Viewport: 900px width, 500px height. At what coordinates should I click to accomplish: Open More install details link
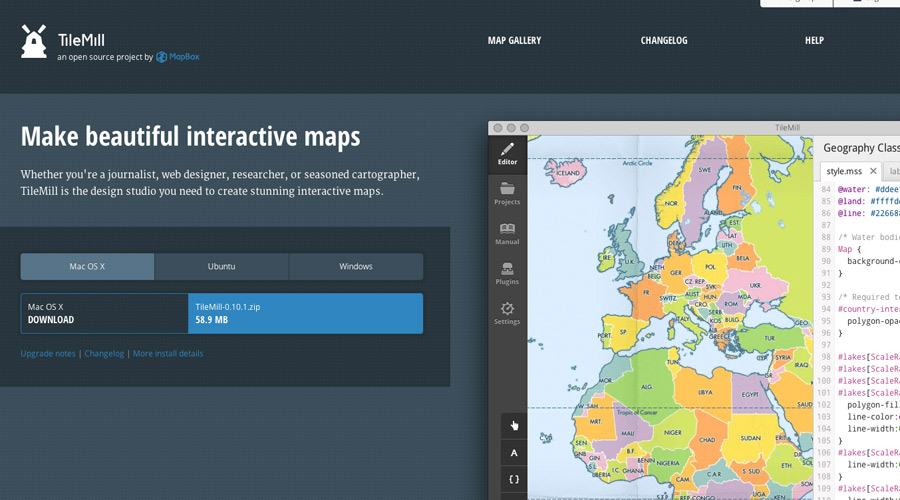point(168,354)
